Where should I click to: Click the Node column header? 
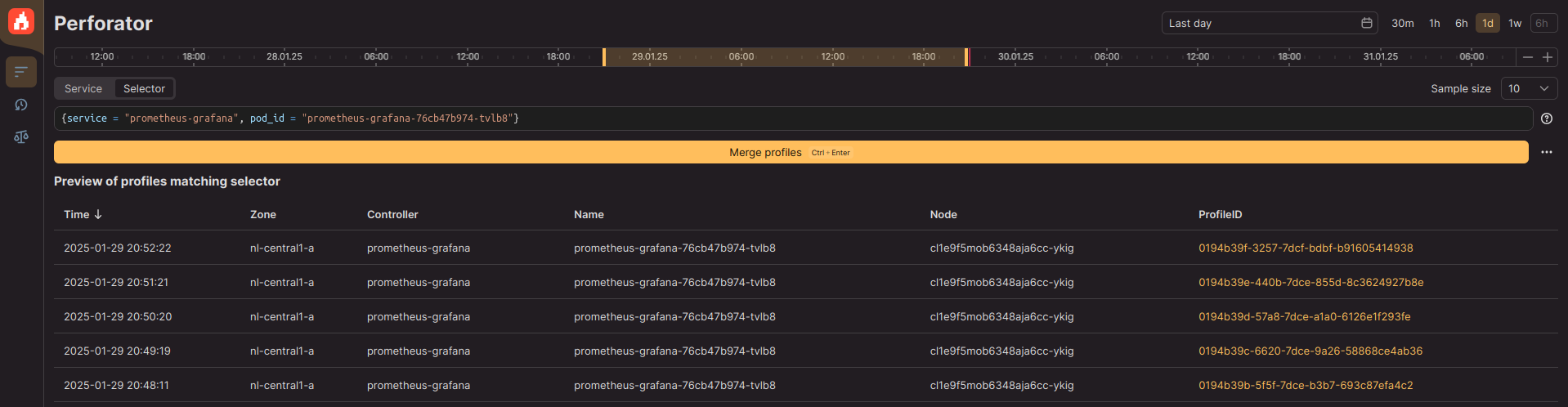(943, 214)
